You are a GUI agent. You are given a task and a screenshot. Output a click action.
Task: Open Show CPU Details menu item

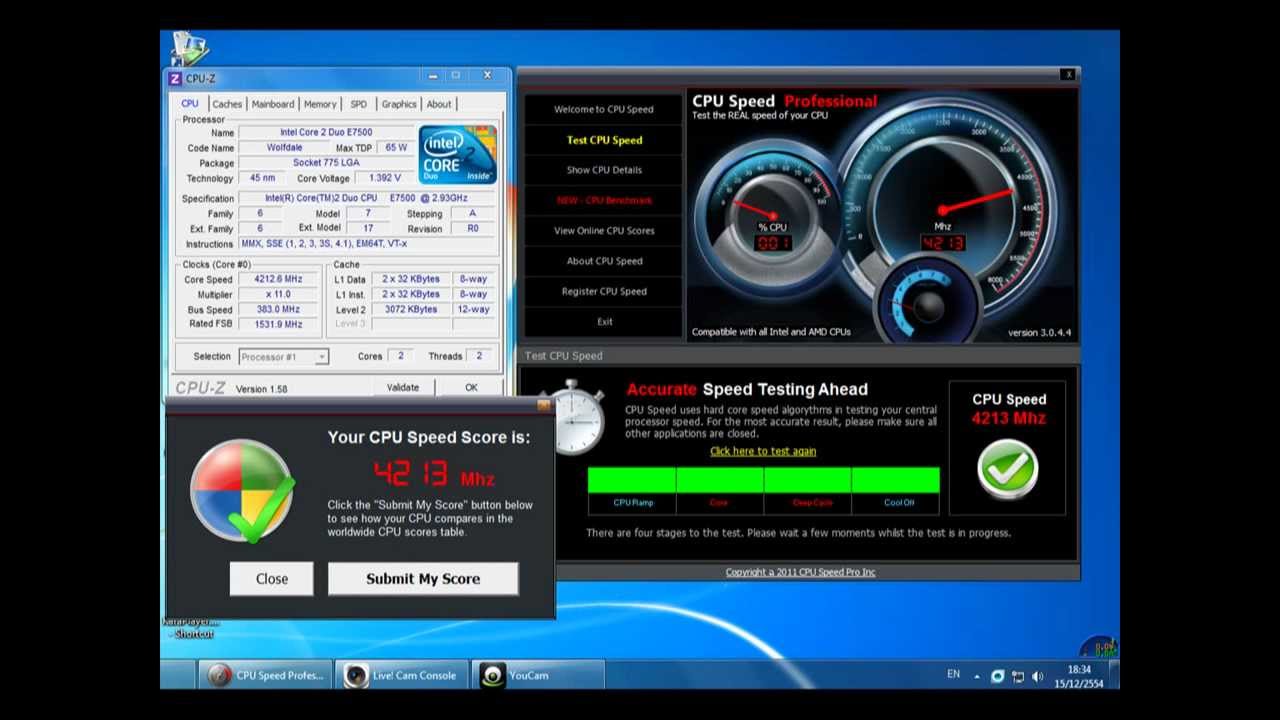pos(604,170)
